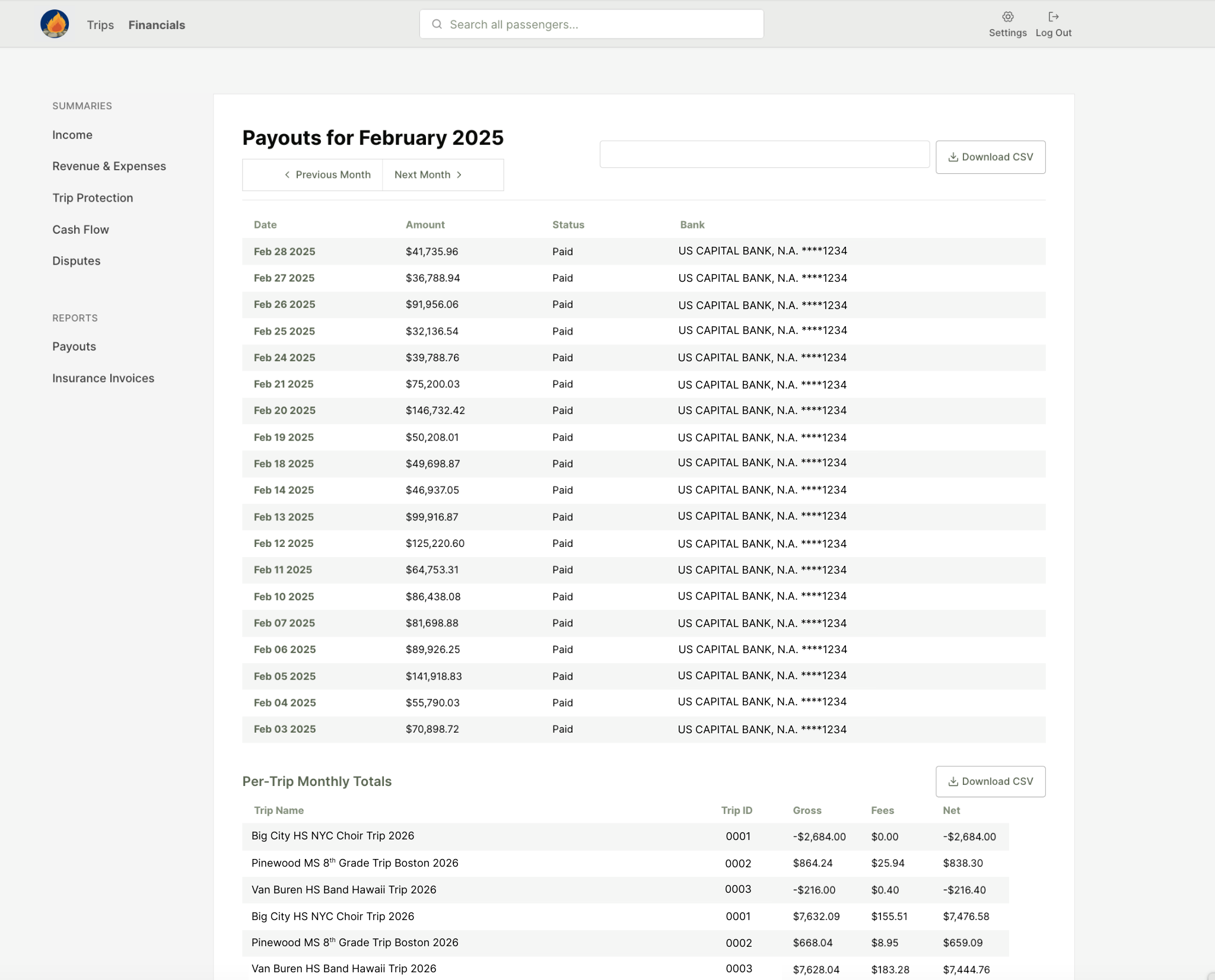Open Insurance Invoices report

pyautogui.click(x=103, y=378)
